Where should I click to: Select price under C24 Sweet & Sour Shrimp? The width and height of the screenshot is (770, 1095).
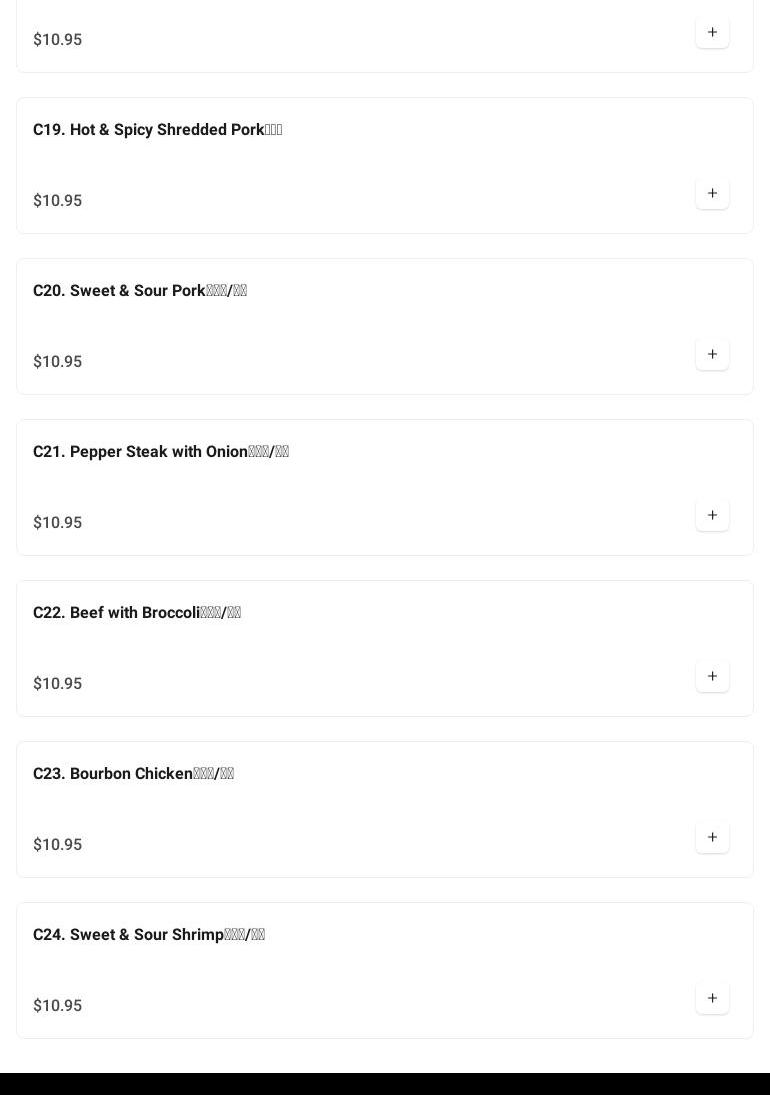pos(58,1006)
